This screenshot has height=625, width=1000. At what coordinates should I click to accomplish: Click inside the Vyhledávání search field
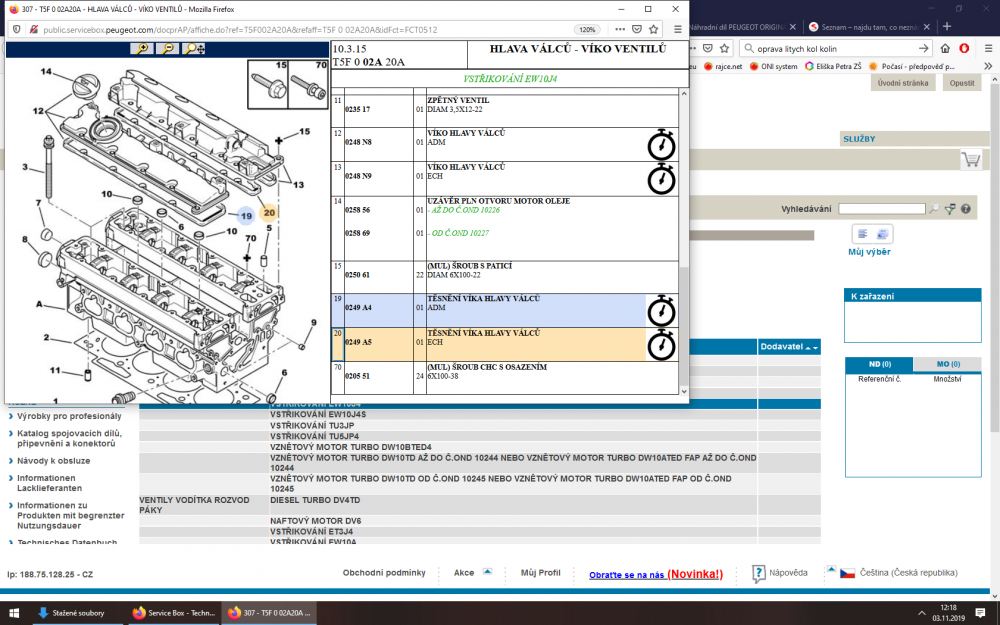coord(881,209)
